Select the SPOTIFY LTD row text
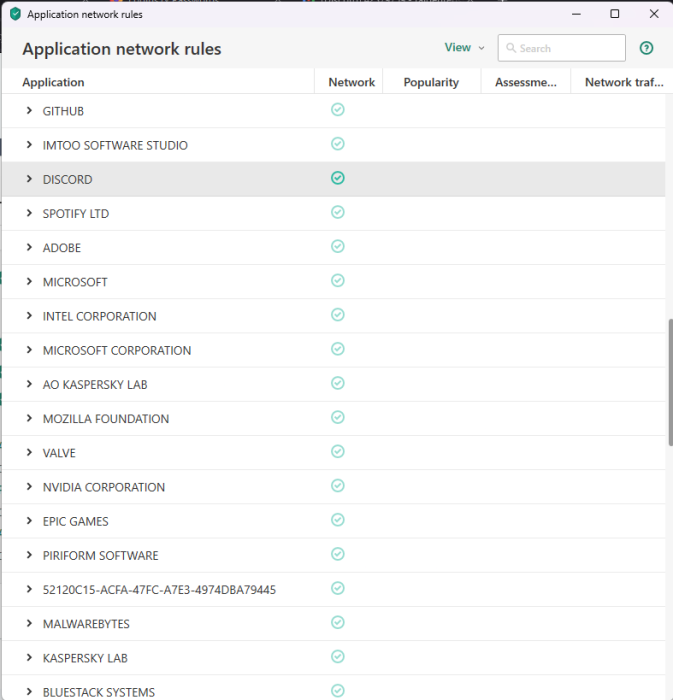Viewport: 673px width, 700px height. point(76,214)
